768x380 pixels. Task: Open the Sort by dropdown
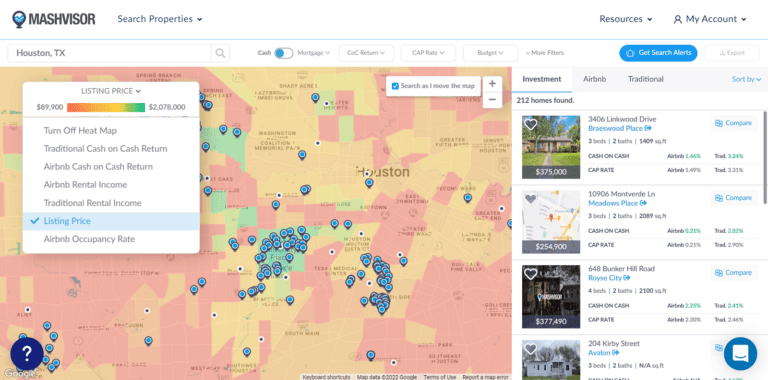(x=746, y=79)
